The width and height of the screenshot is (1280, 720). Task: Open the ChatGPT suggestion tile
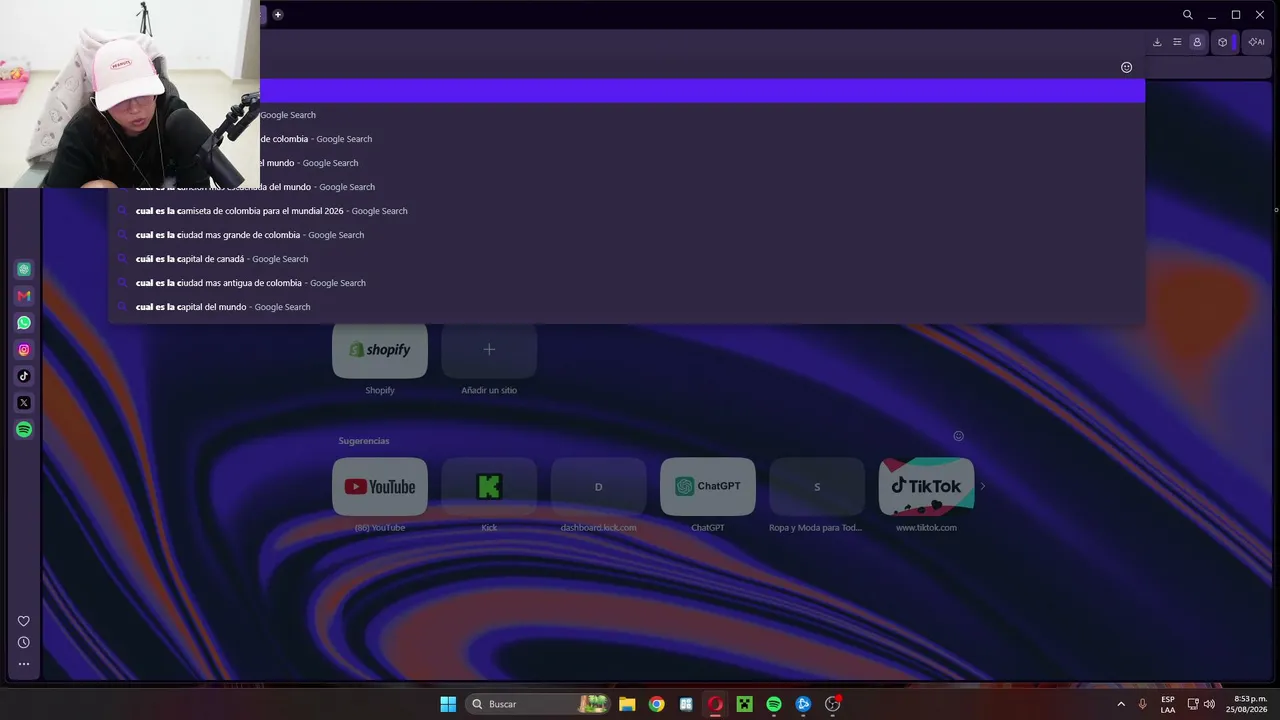click(708, 487)
